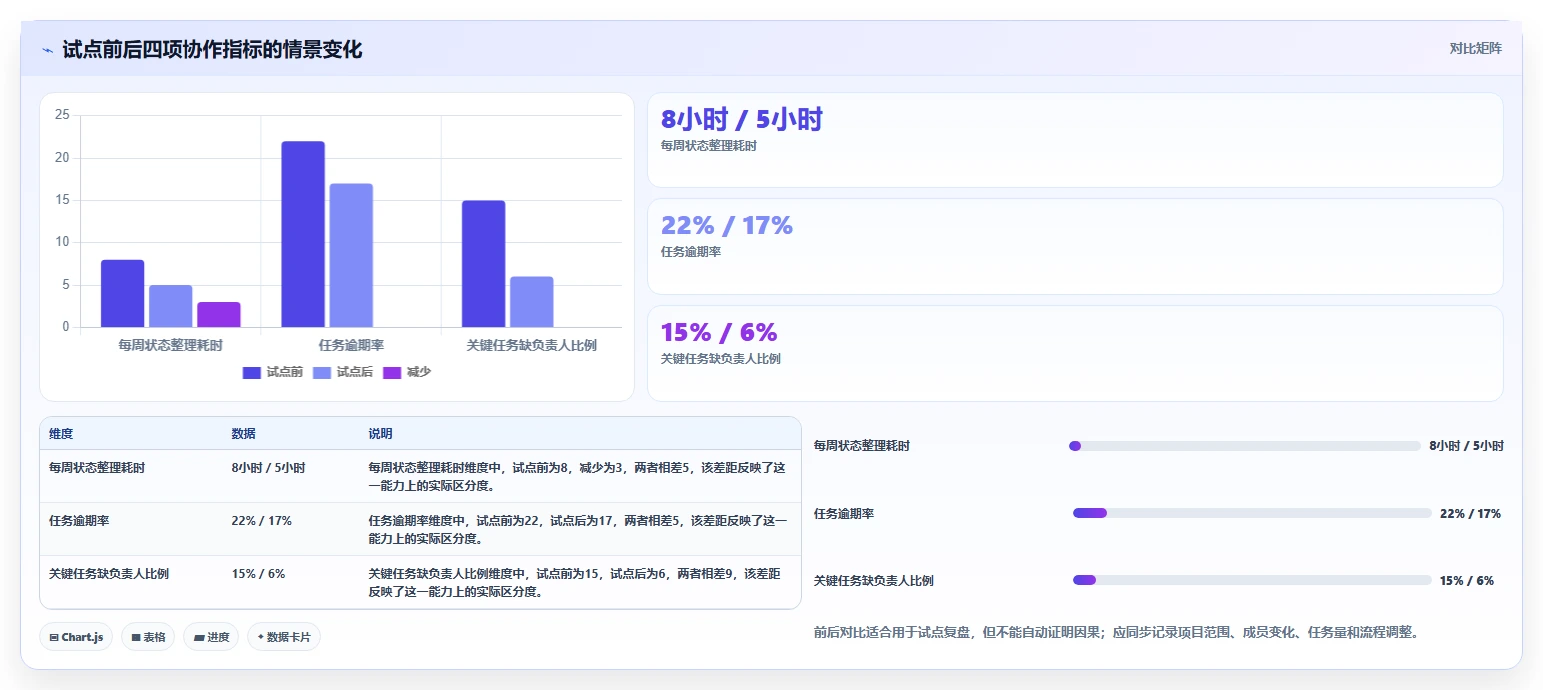Click the 关键任务缺负责人比例 progress bar
This screenshot has height=690, width=1543.
pyautogui.click(x=1252, y=580)
